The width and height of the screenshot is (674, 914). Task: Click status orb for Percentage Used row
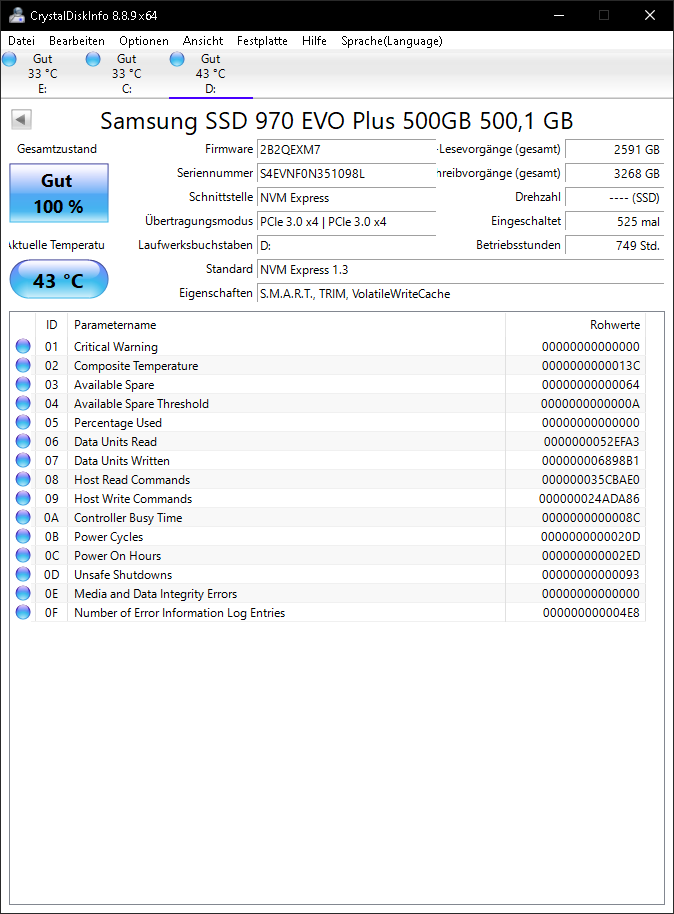pyautogui.click(x=23, y=422)
